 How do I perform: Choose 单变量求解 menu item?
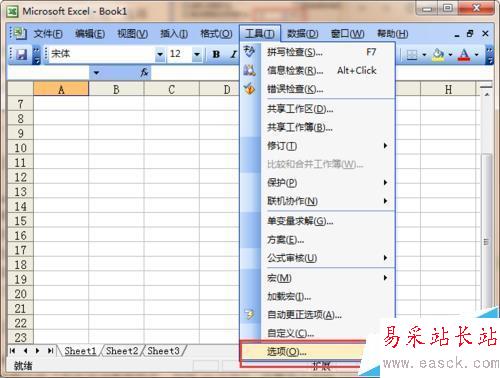click(x=317, y=221)
